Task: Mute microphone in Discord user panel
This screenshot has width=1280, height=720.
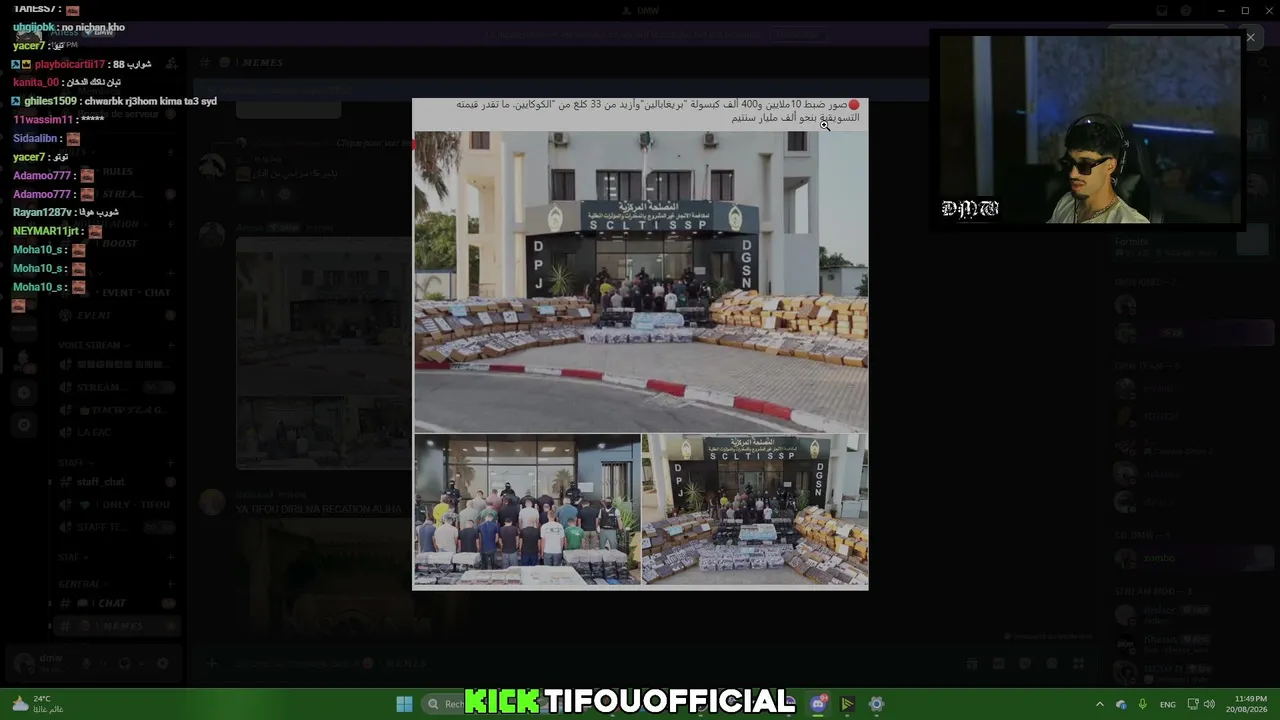Action: point(87,663)
